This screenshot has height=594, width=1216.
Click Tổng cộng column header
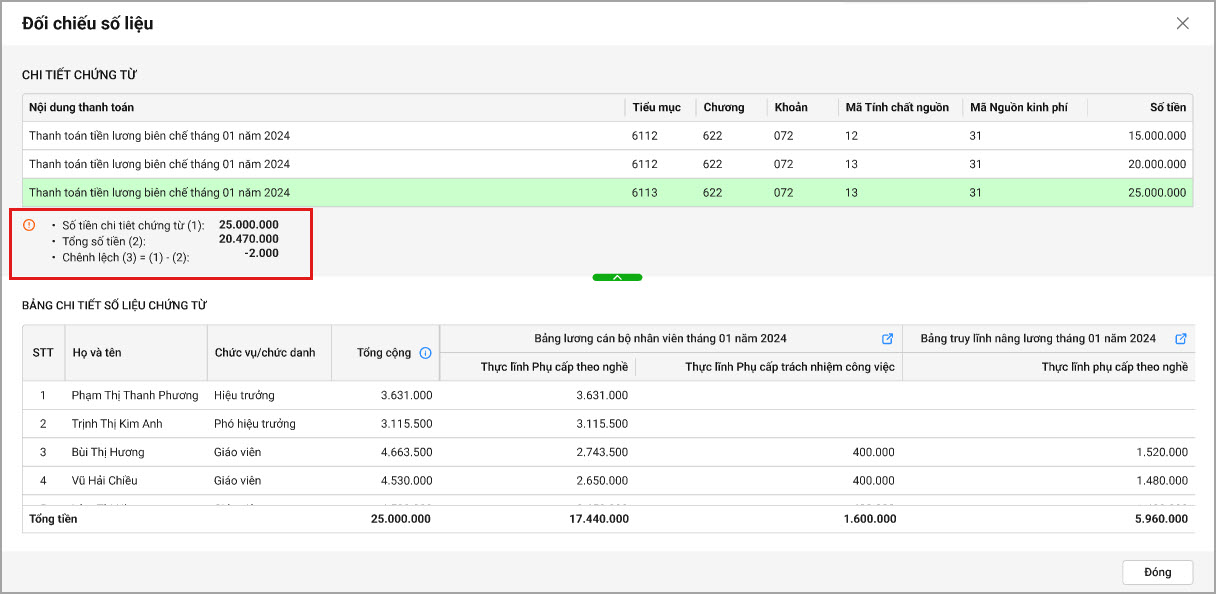coord(384,353)
